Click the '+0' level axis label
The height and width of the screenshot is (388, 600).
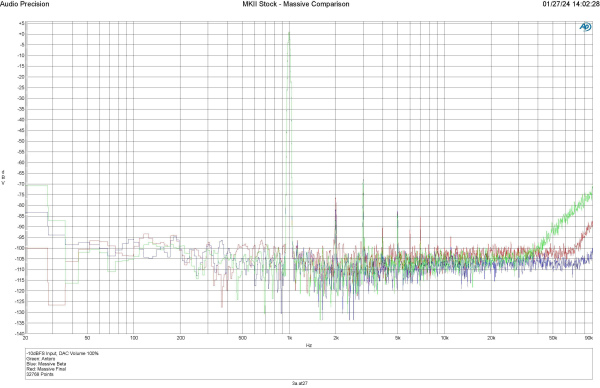point(21,34)
